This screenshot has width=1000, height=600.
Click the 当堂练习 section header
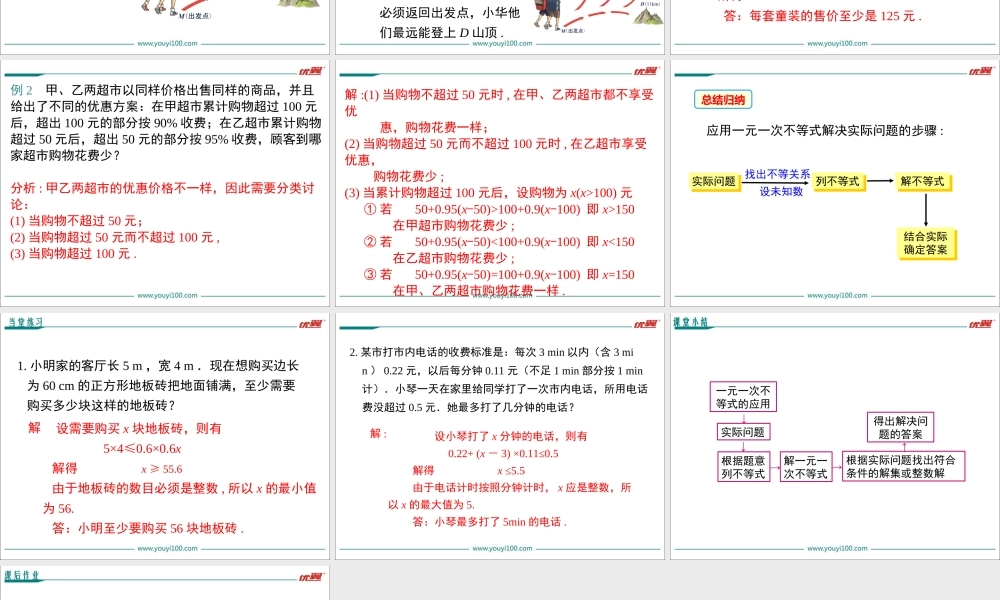pyautogui.click(x=25, y=322)
